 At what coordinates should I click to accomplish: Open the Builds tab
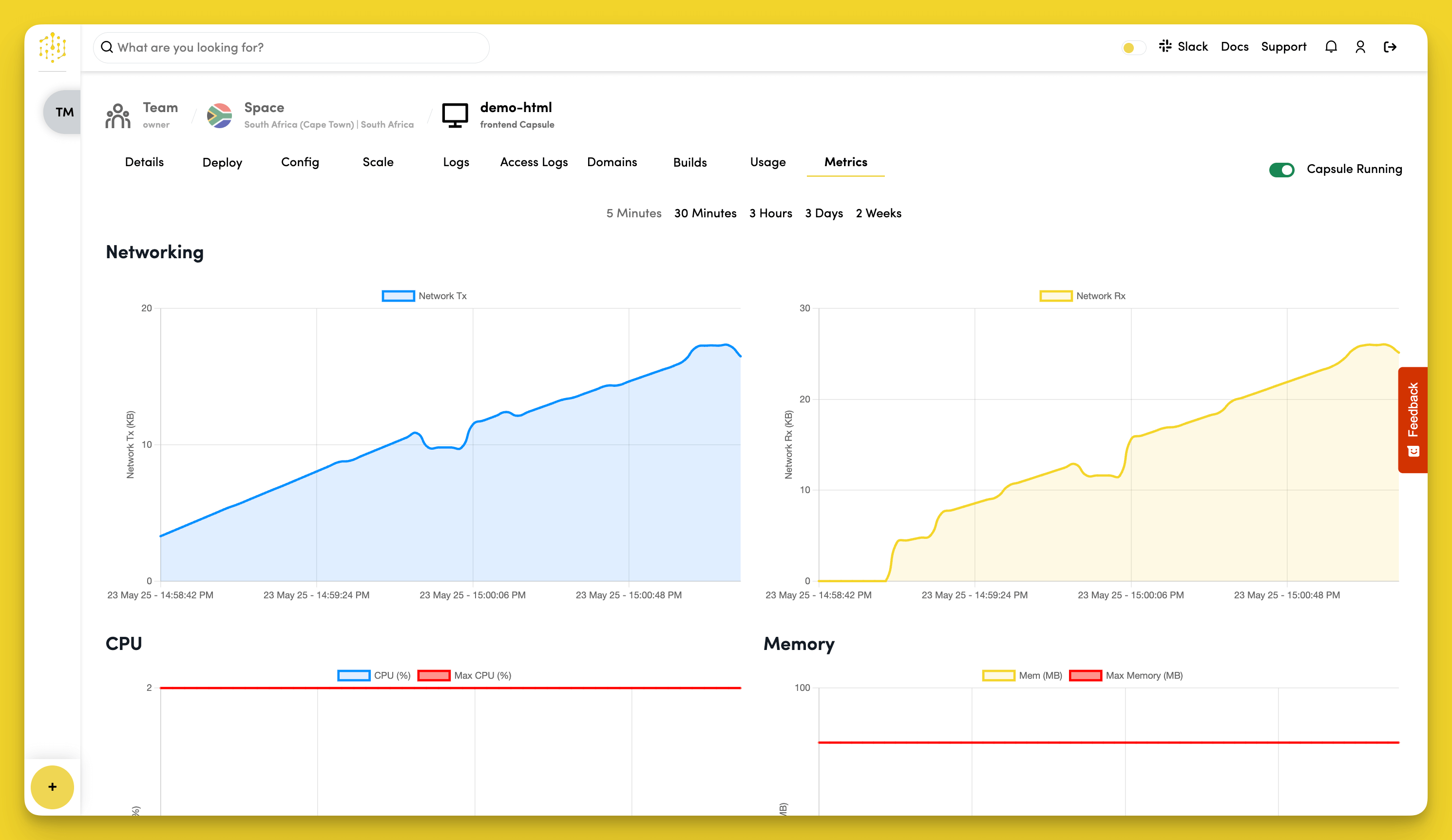pos(690,162)
